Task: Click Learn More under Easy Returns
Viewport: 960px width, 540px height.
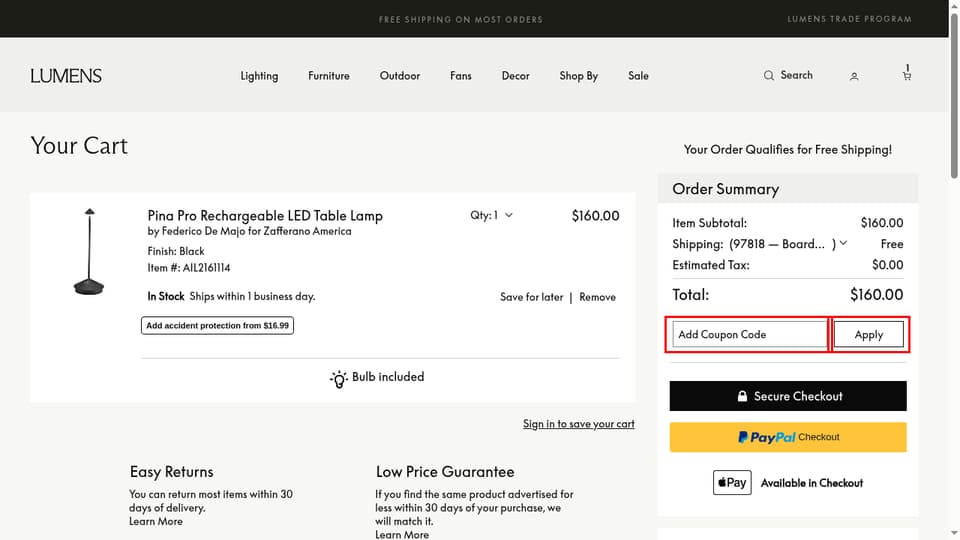Action: point(156,521)
